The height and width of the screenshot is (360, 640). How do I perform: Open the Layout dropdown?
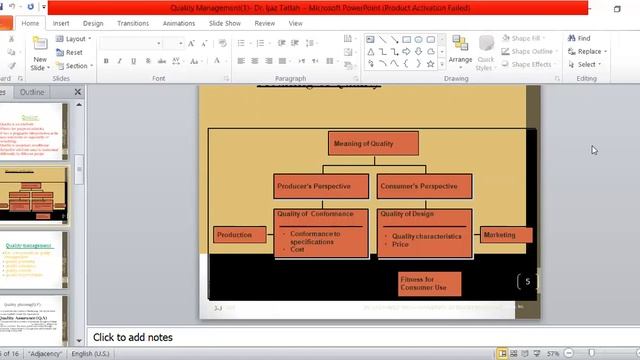click(73, 39)
